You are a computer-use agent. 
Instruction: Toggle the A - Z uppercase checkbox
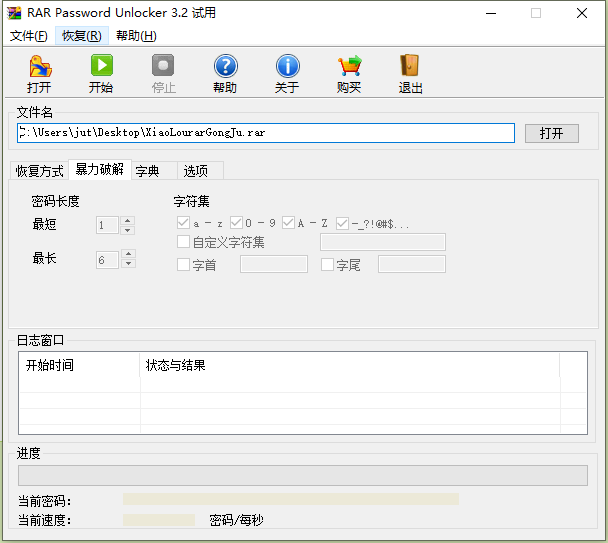[x=288, y=223]
